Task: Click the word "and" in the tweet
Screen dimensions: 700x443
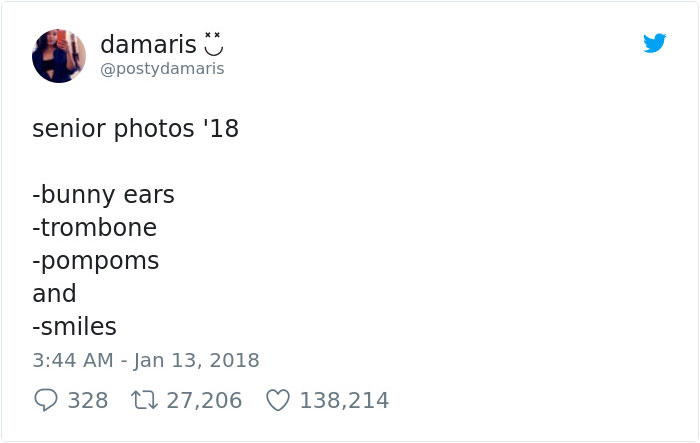Action: point(54,293)
